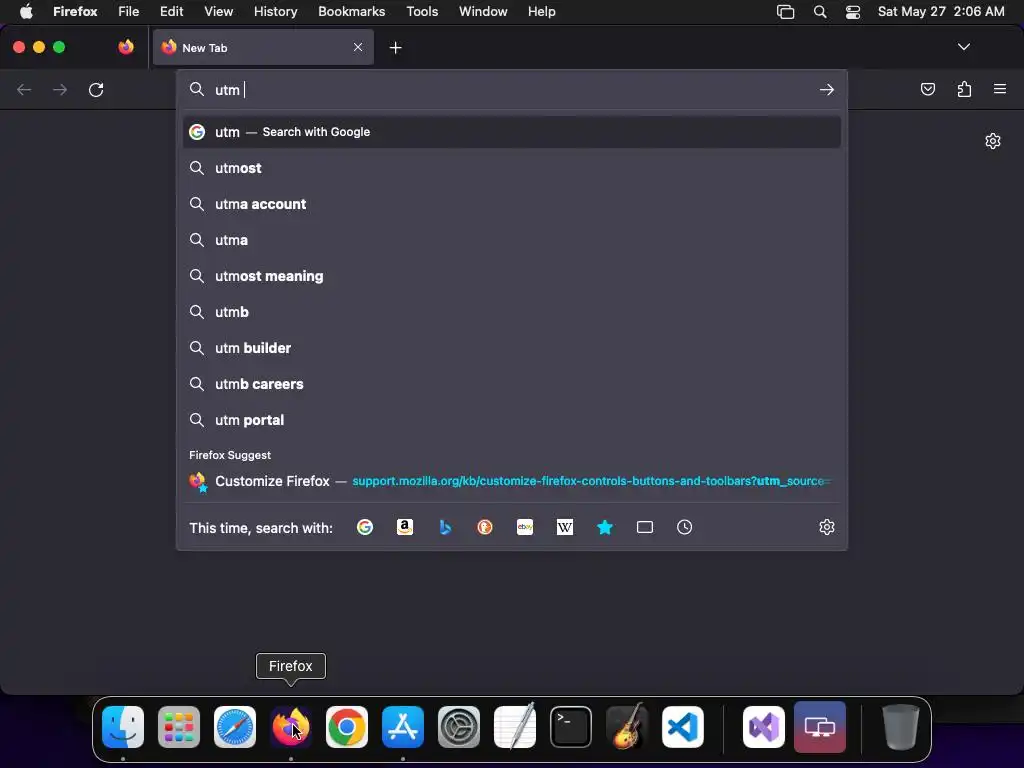
Task: Go back one page
Action: (24, 89)
